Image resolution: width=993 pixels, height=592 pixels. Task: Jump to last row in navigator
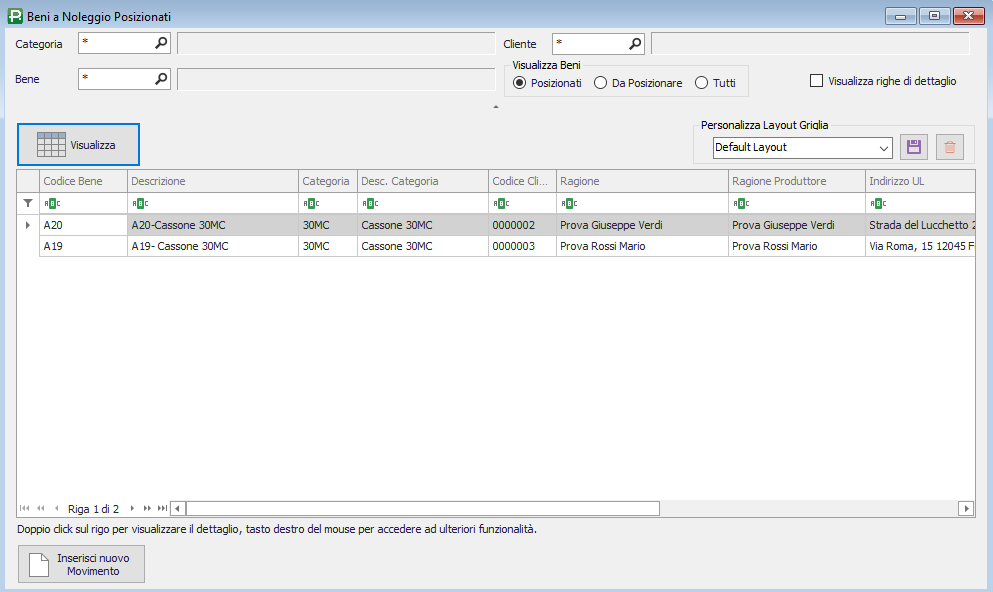coord(162,509)
